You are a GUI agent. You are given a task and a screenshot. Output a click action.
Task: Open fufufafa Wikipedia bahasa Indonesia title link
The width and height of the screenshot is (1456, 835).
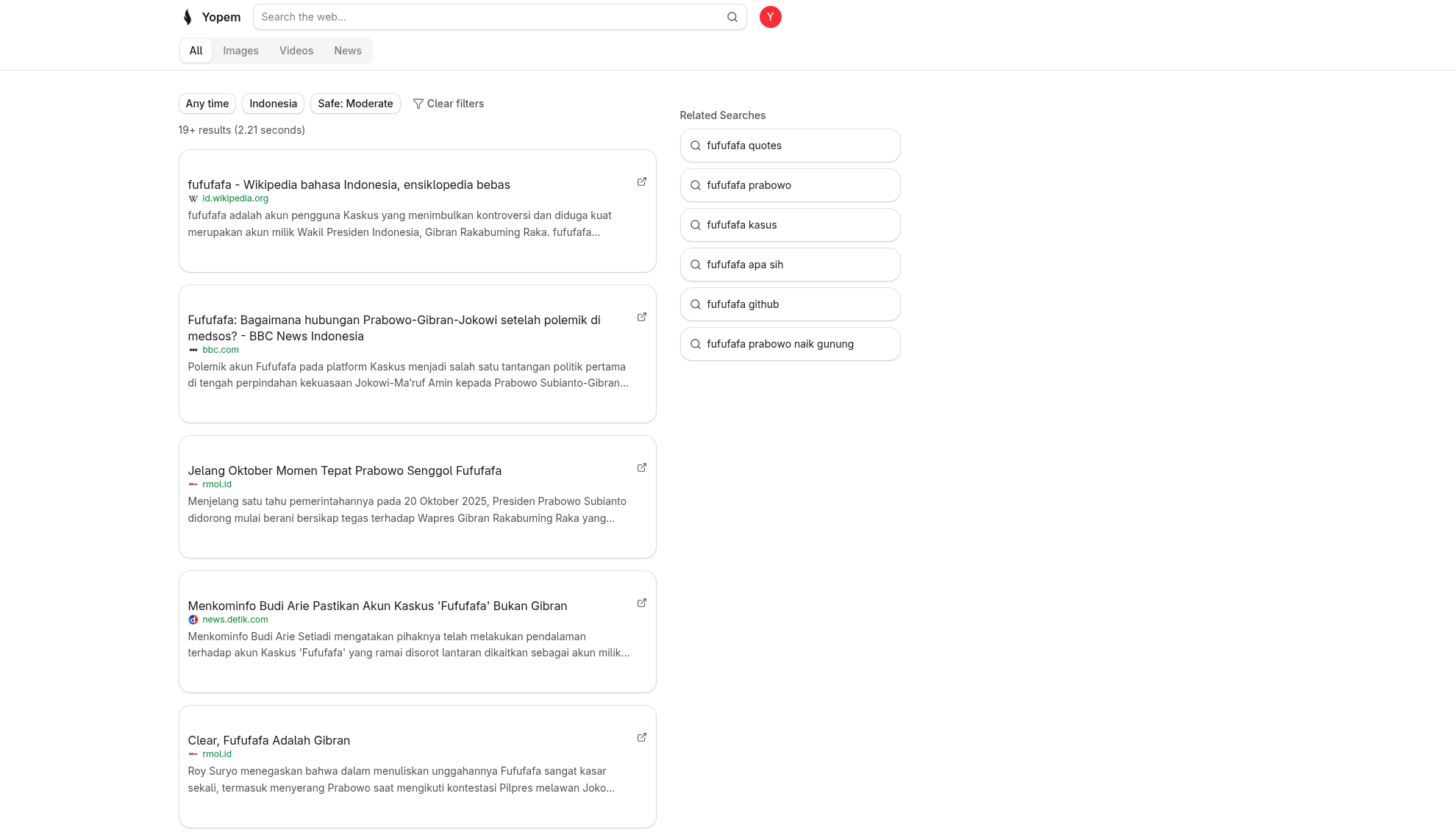pyautogui.click(x=349, y=184)
